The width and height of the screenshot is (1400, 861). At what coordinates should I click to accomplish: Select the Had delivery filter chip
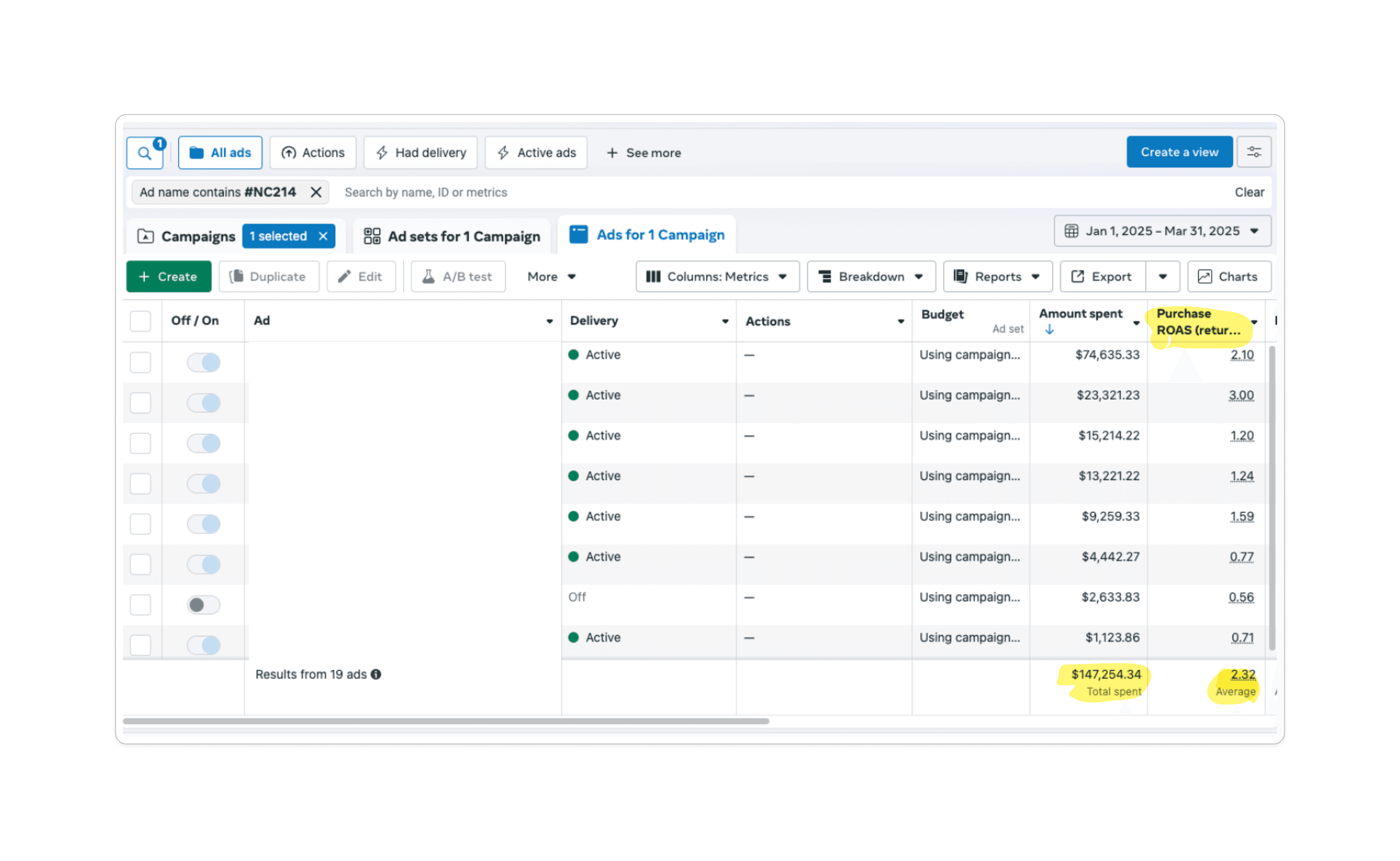click(x=421, y=153)
